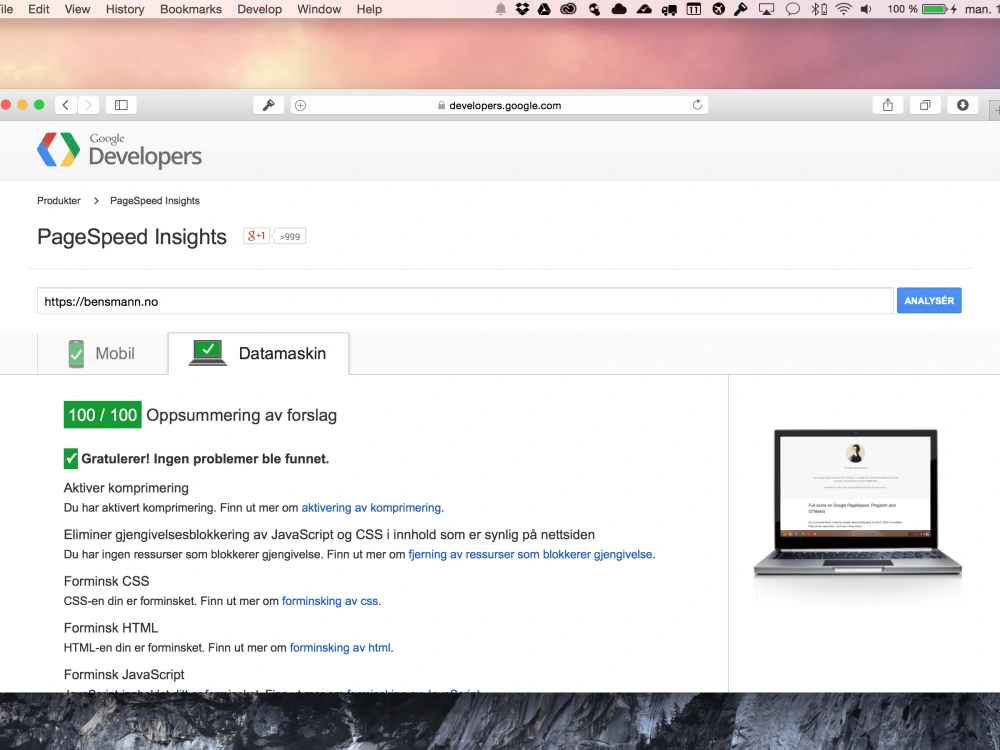Viewport: 1000px width, 750px height.
Task: Open the aktivering av komprimering link
Action: [371, 508]
